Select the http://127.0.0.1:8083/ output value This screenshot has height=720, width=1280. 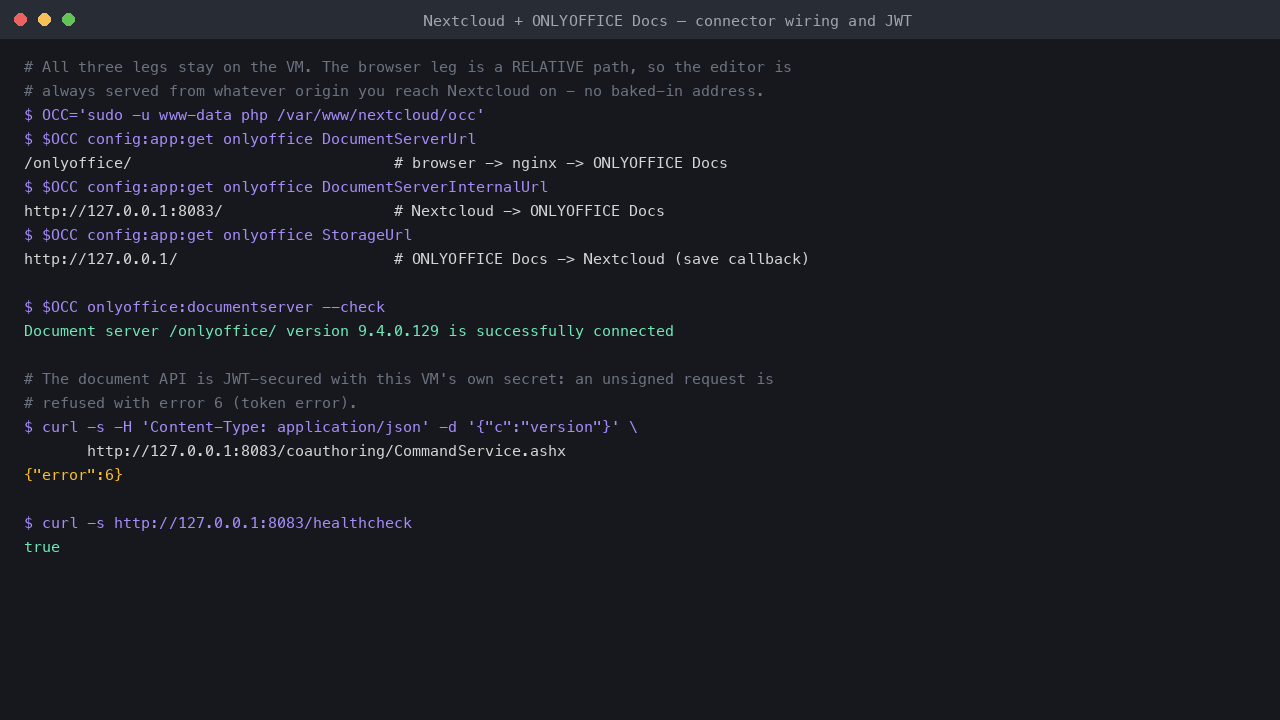pyautogui.click(x=123, y=211)
